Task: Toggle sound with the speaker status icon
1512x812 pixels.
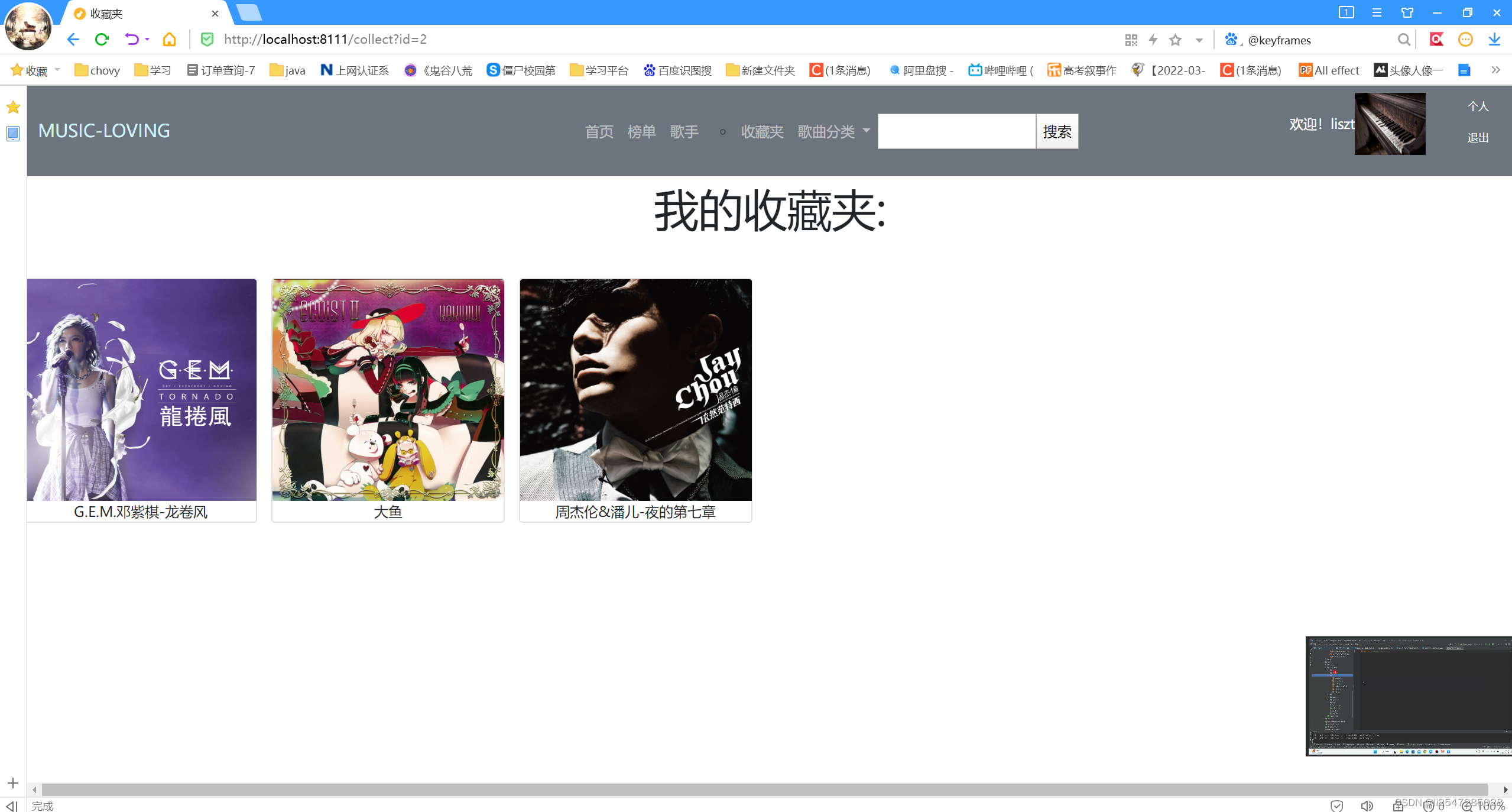Action: click(1367, 805)
